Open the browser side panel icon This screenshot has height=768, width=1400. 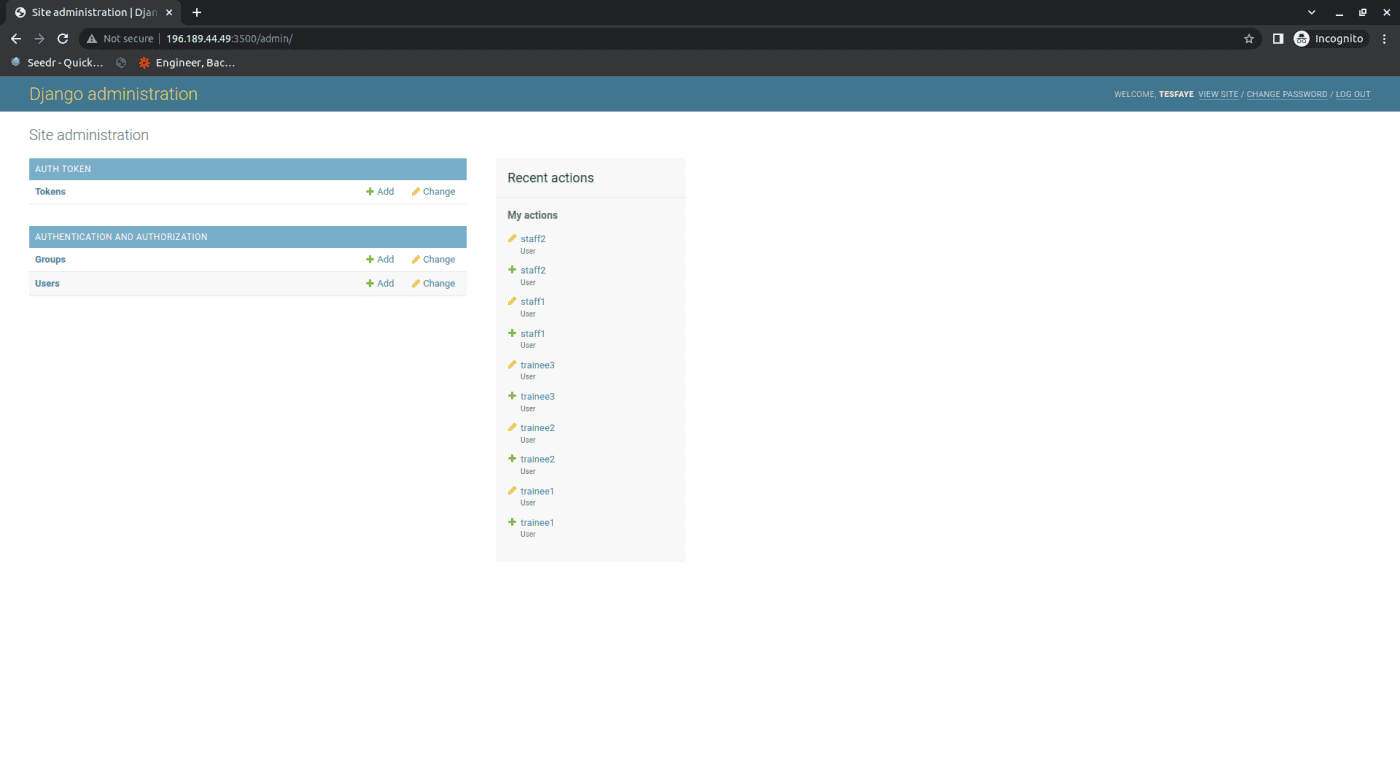click(1277, 39)
